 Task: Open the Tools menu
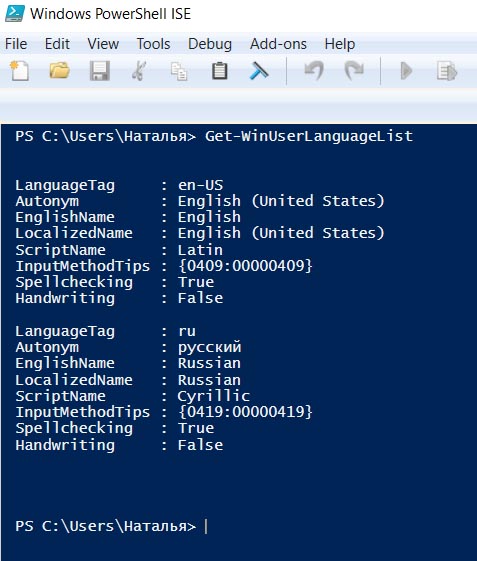[154, 44]
